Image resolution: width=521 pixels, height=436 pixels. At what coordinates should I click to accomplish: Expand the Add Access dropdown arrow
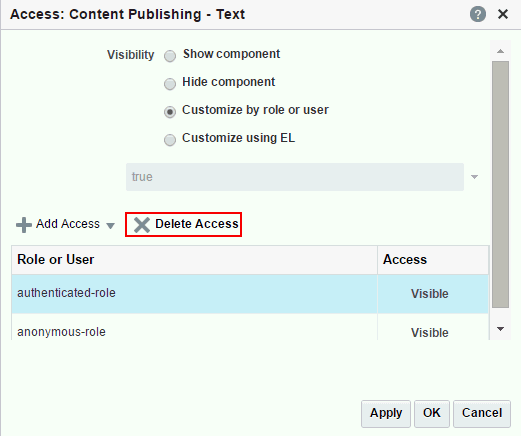pos(110,226)
